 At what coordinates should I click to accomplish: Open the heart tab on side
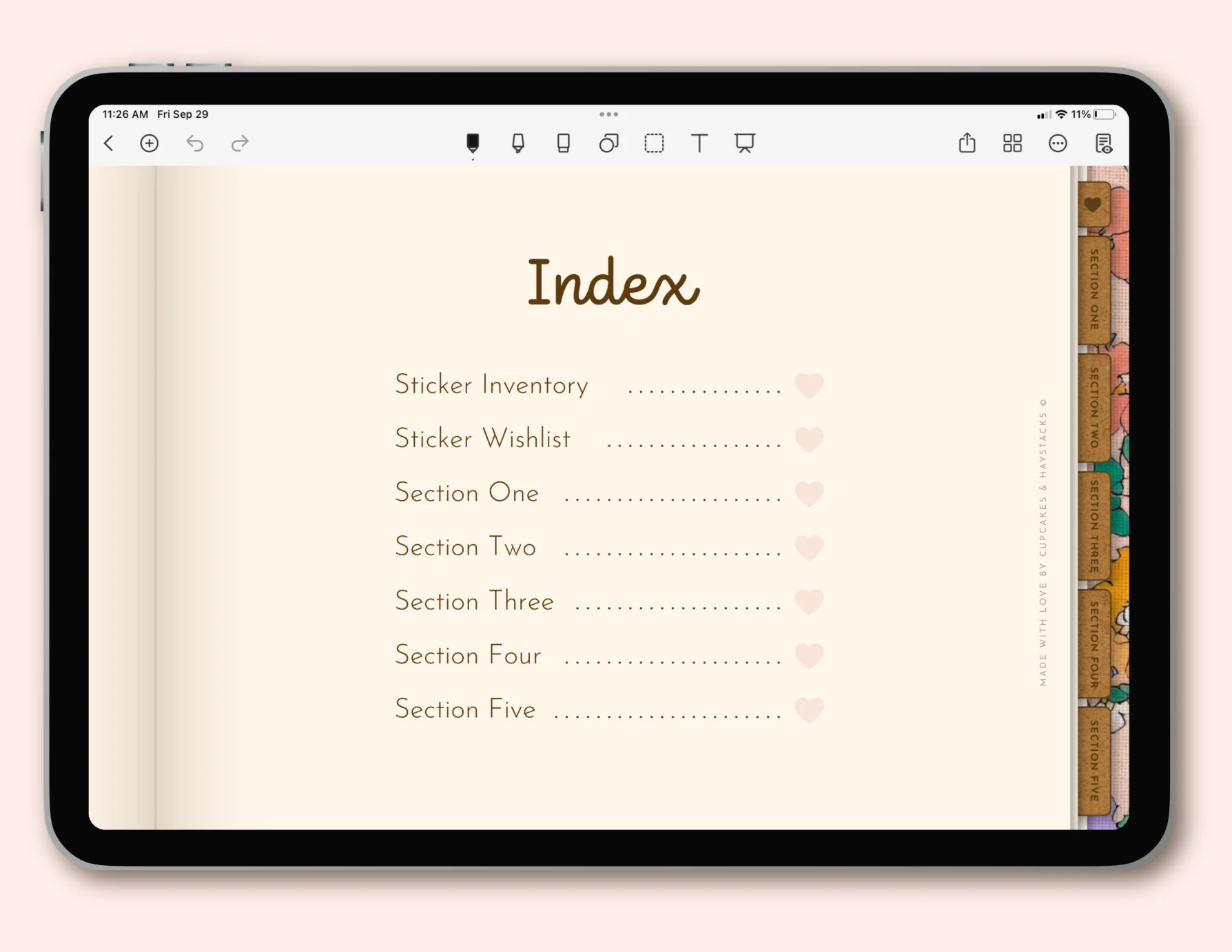coord(1094,205)
